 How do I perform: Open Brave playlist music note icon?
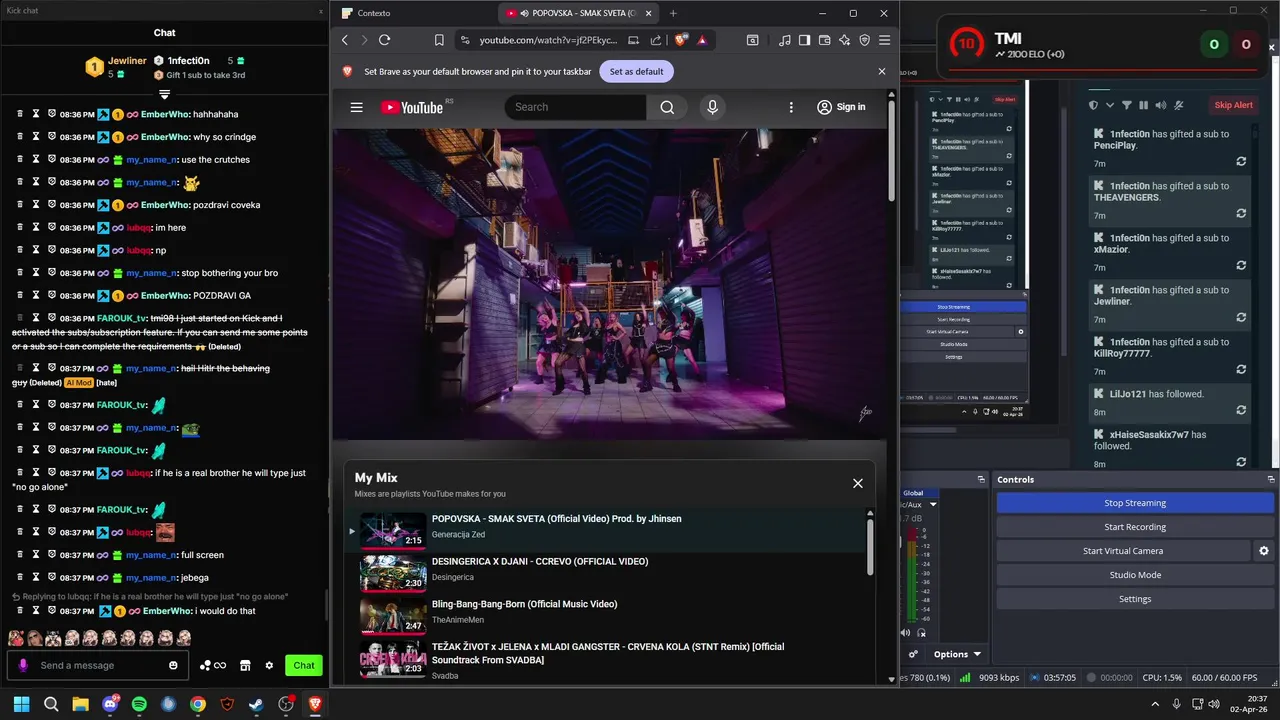pyautogui.click(x=784, y=40)
